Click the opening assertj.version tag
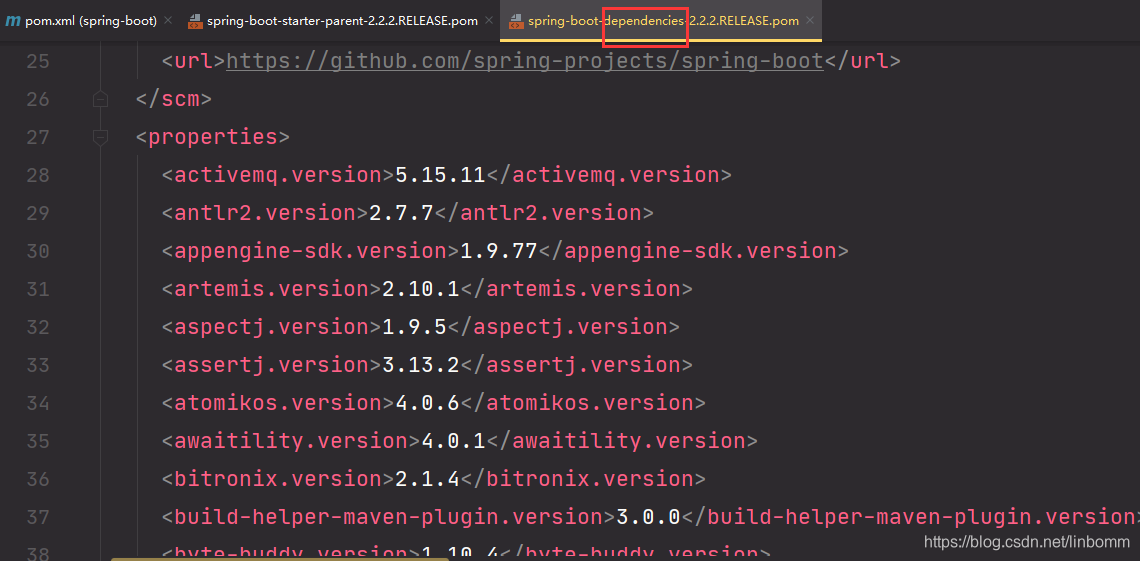The image size is (1140, 561). tap(271, 364)
